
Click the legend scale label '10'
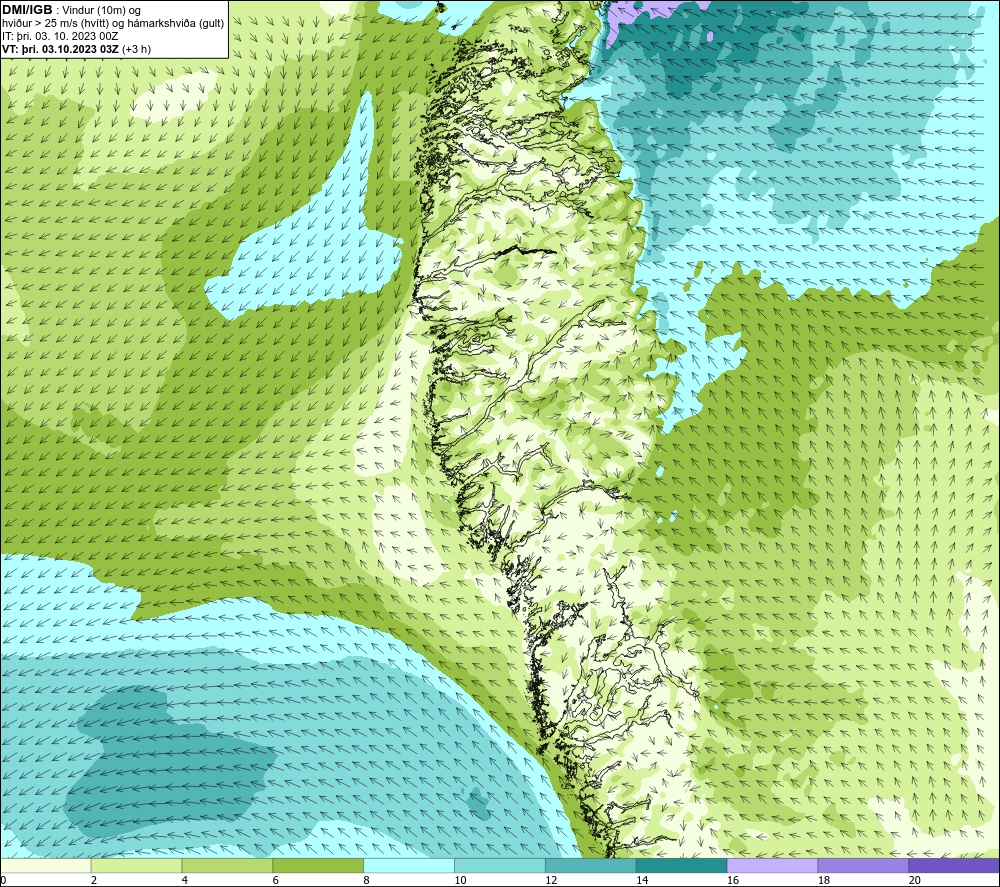pos(460,880)
